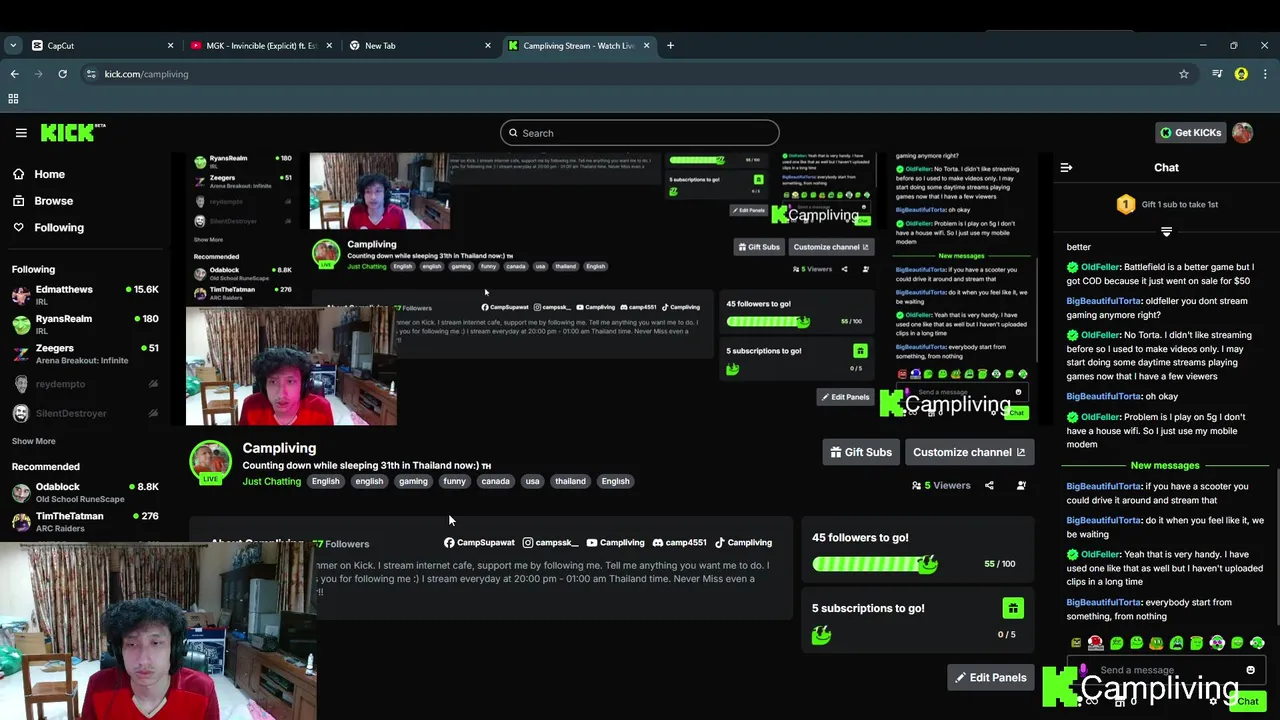
Task: Insert the first emote in the quick emote row
Action: tap(1076, 643)
